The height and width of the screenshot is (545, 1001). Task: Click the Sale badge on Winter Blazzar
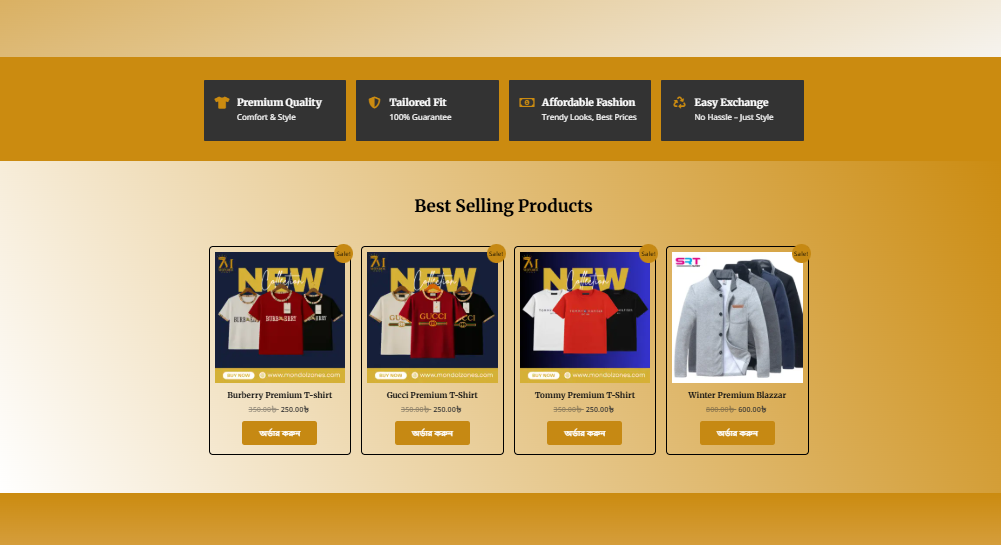[x=801, y=253]
